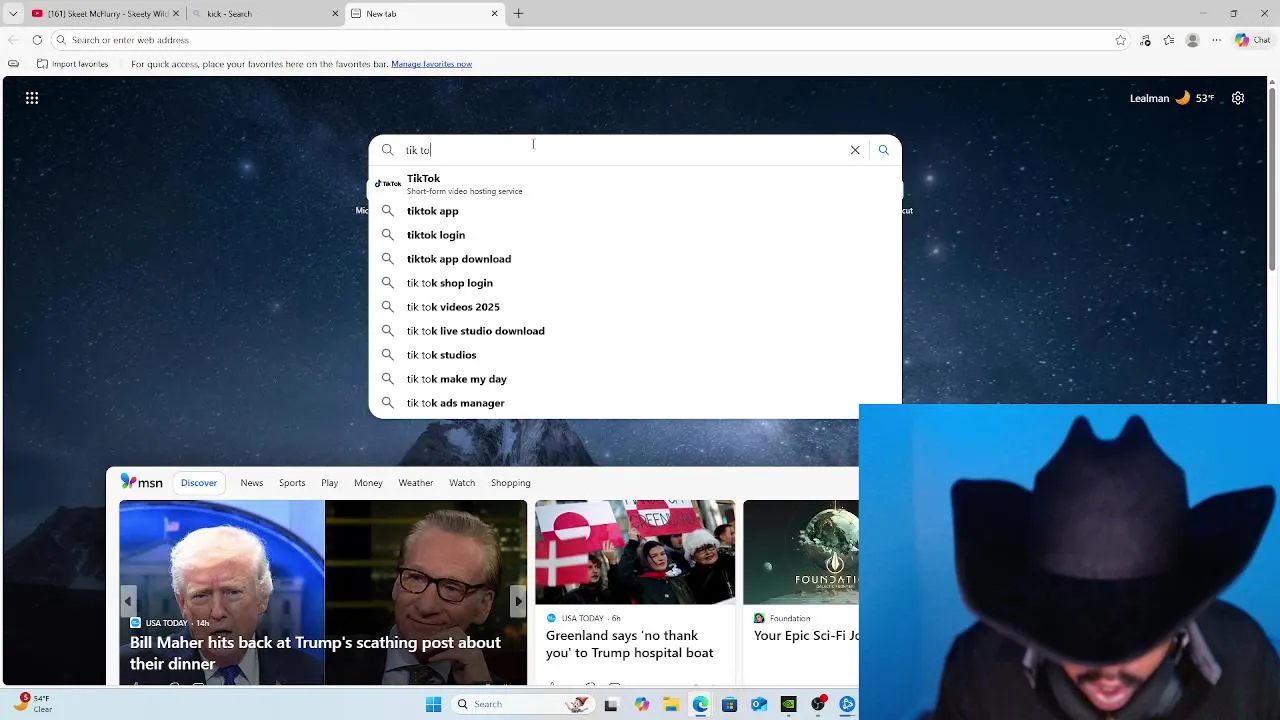Click the Microsoft Edge taskbar icon
Screen dimensions: 1280x720
pyautogui.click(x=700, y=704)
